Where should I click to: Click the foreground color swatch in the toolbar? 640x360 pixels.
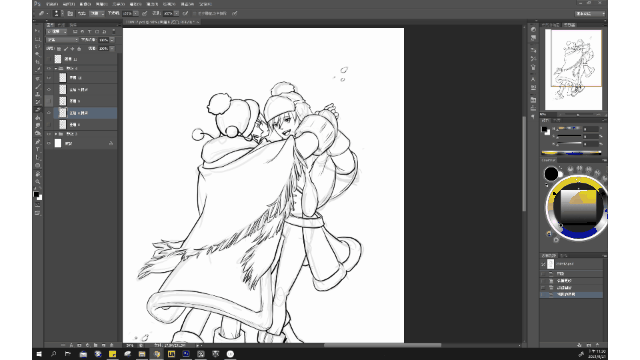coord(36,194)
